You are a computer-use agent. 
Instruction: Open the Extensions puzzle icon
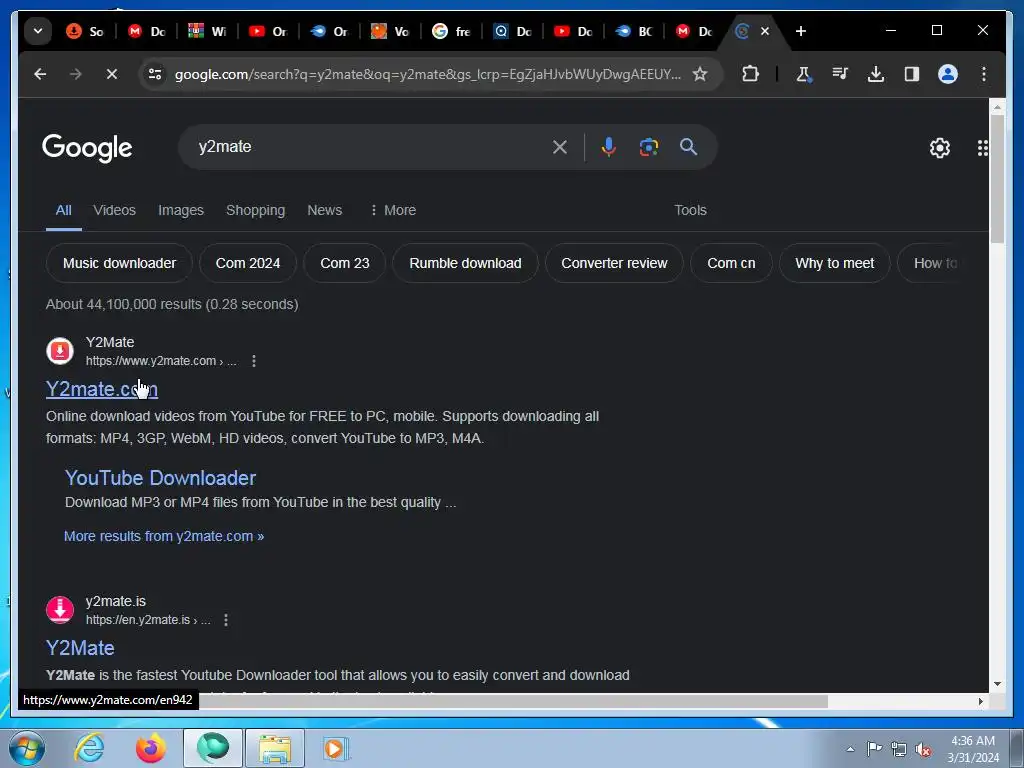750,74
